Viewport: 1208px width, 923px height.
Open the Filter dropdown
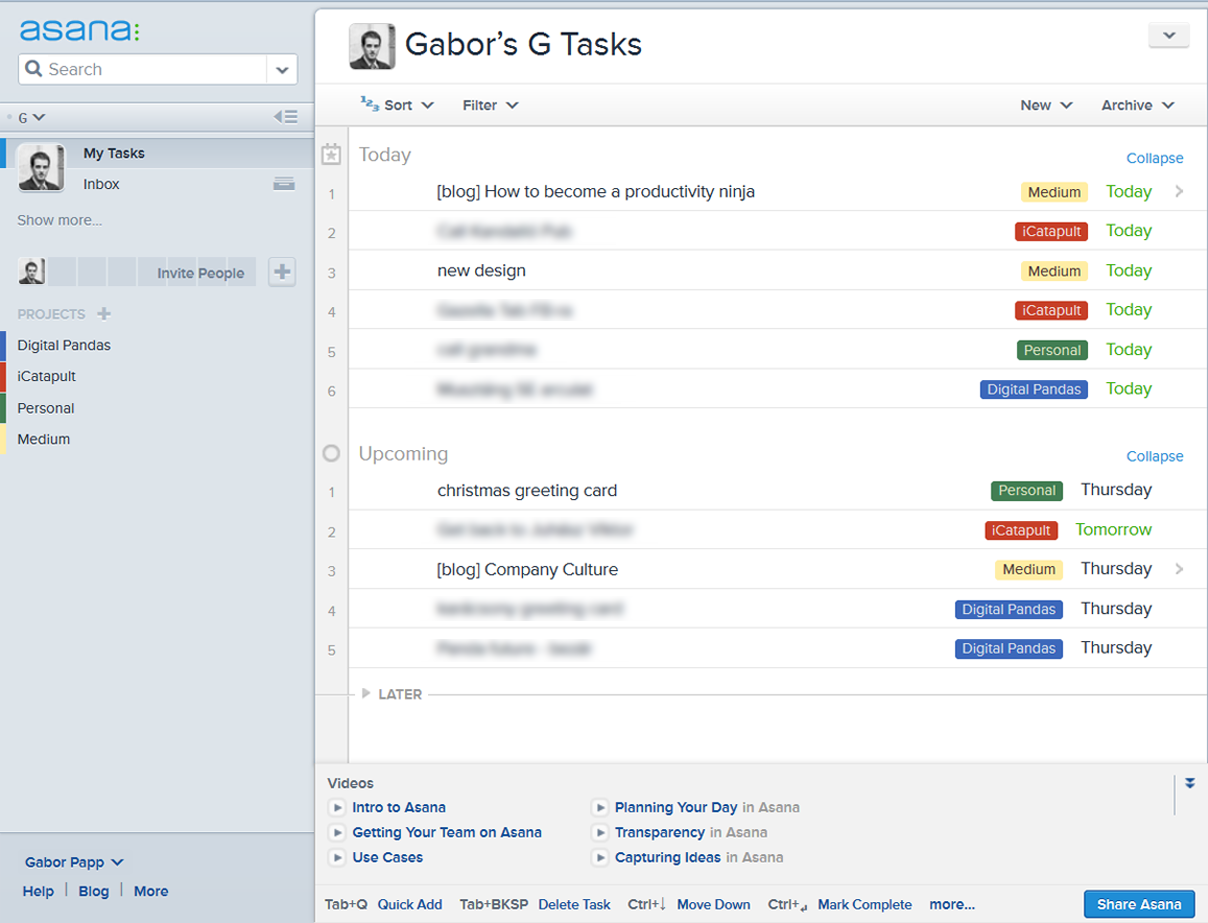click(x=490, y=105)
